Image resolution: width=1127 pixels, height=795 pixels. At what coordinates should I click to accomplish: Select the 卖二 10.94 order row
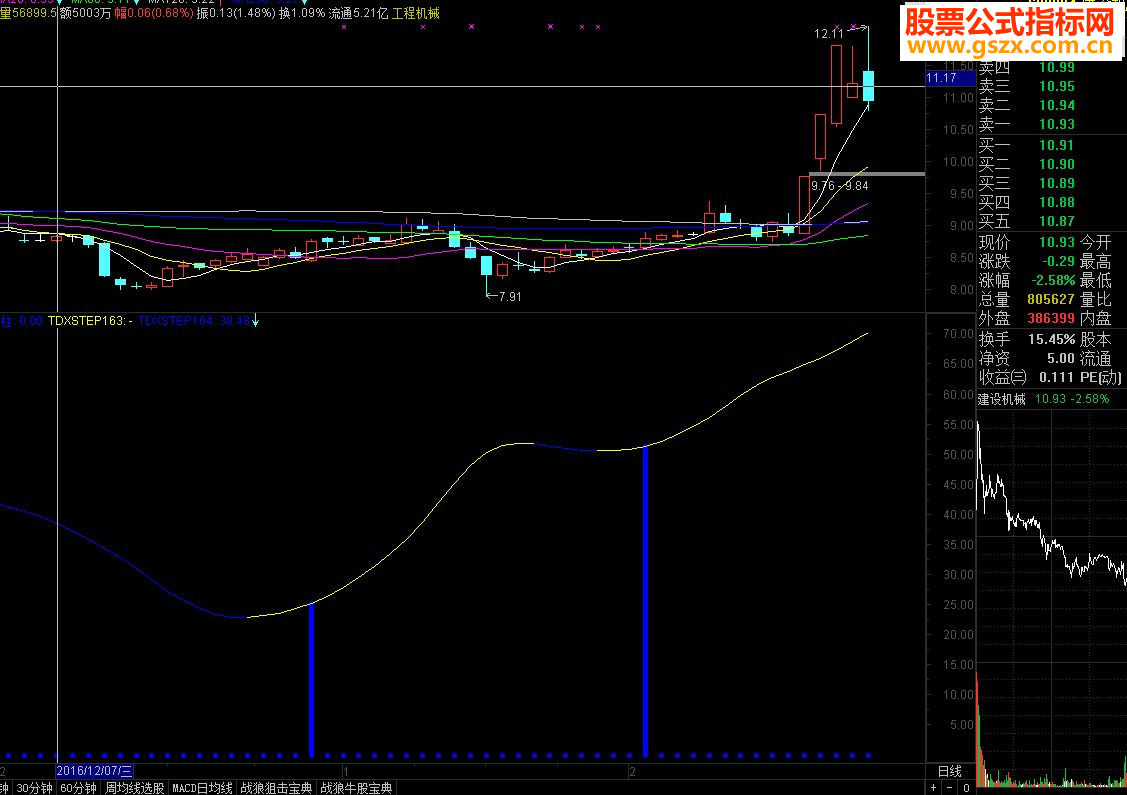(x=1027, y=106)
